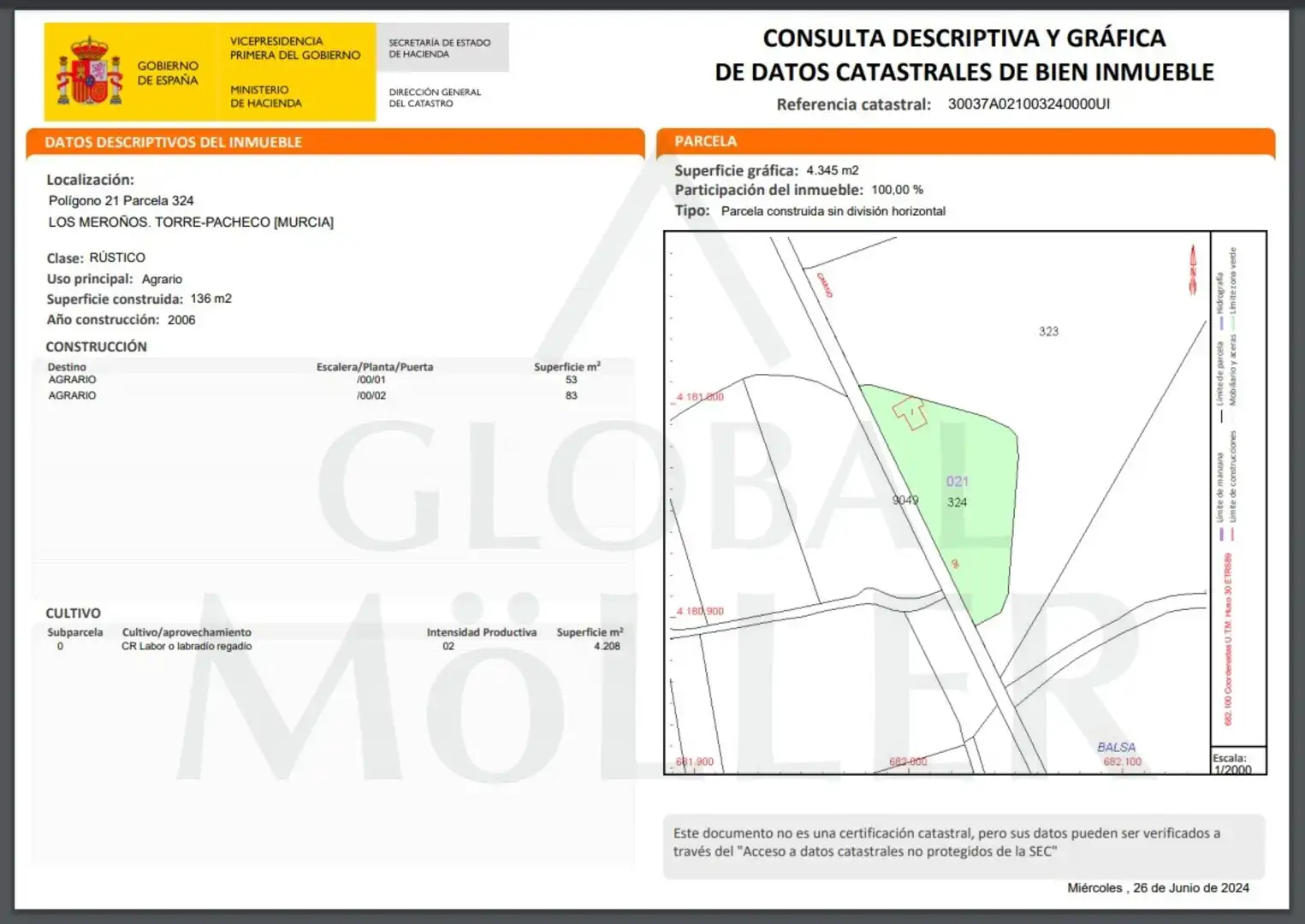This screenshot has height=924, width=1305.
Task: Click the 'Localización:' label
Action: click(90, 180)
